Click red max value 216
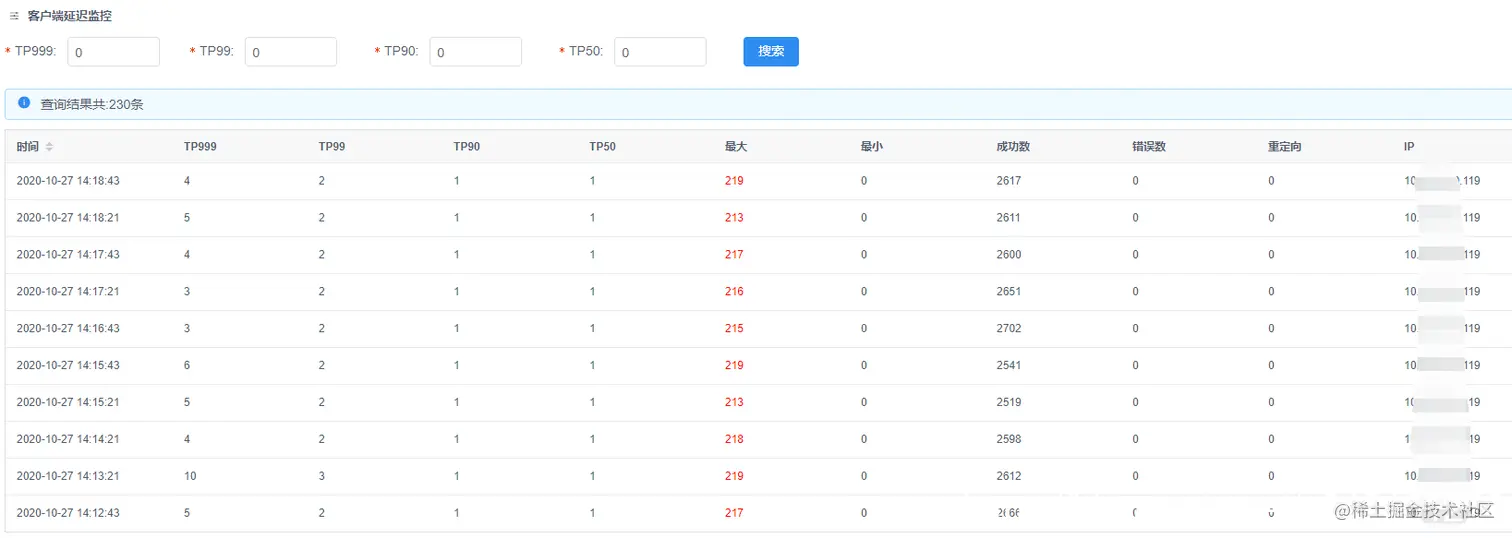1512x538 pixels. 734,292
